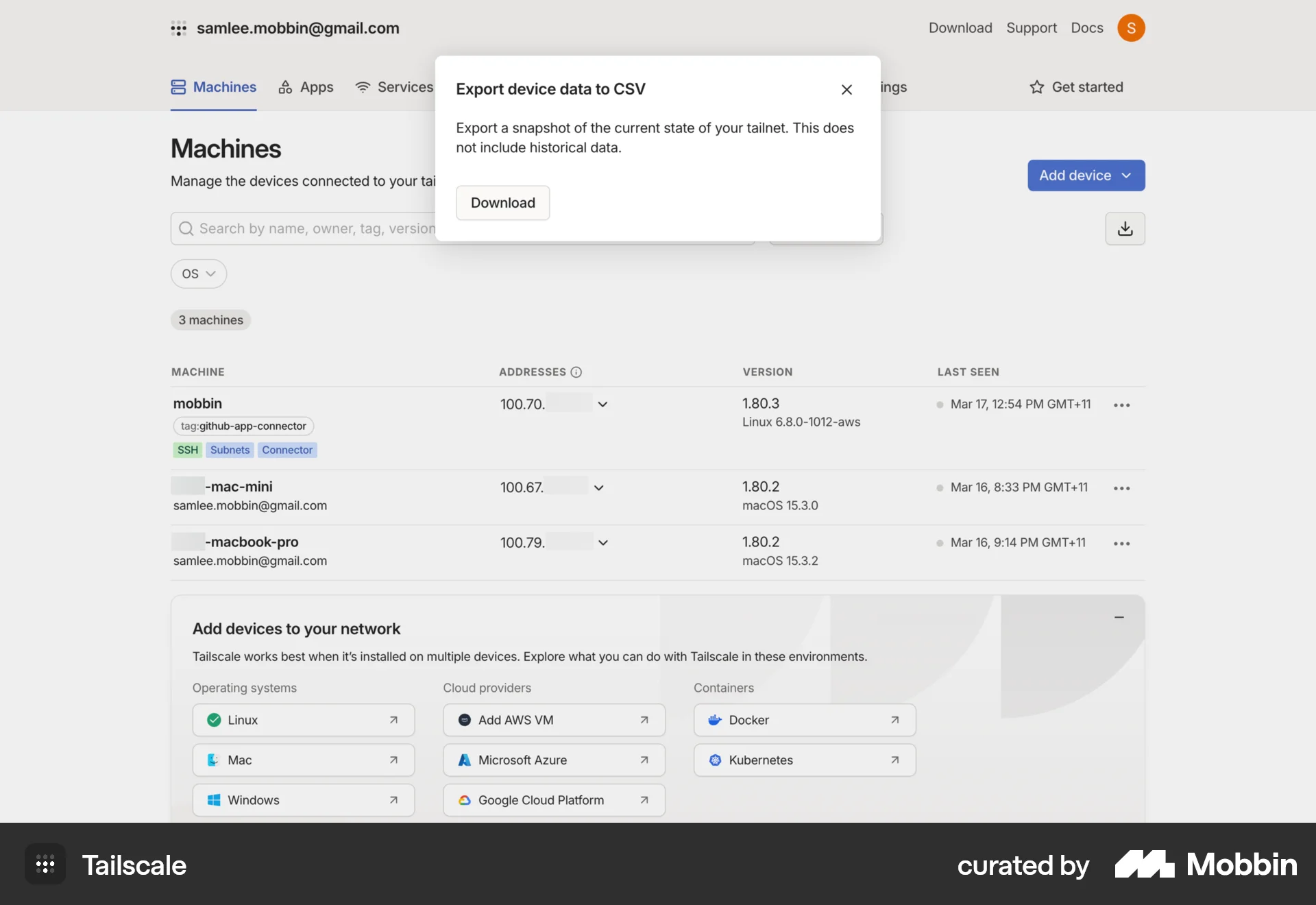The height and width of the screenshot is (905, 1316).
Task: Open the Docs navigation item
Action: point(1086,28)
